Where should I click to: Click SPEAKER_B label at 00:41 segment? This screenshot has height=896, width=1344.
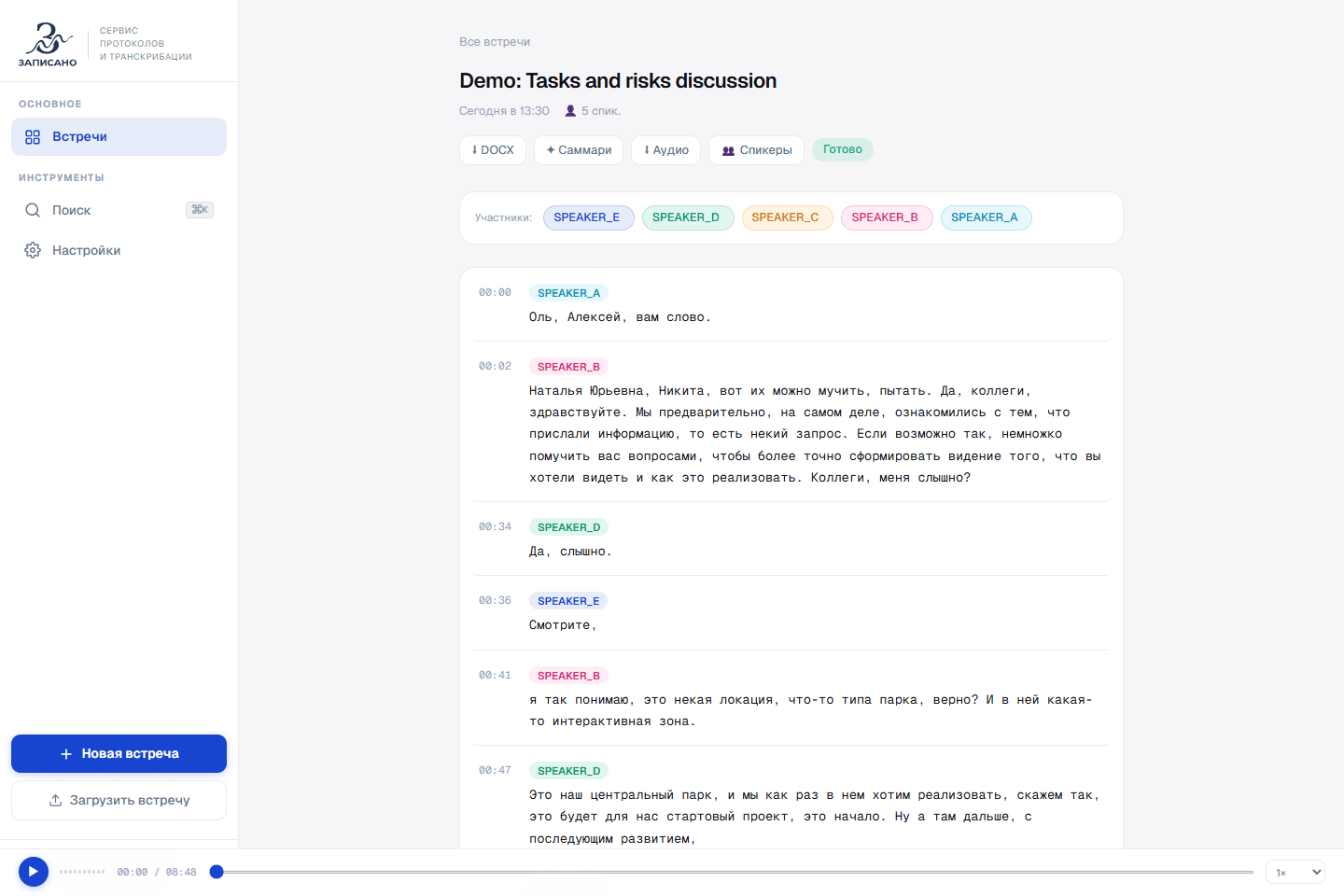pyautogui.click(x=568, y=676)
